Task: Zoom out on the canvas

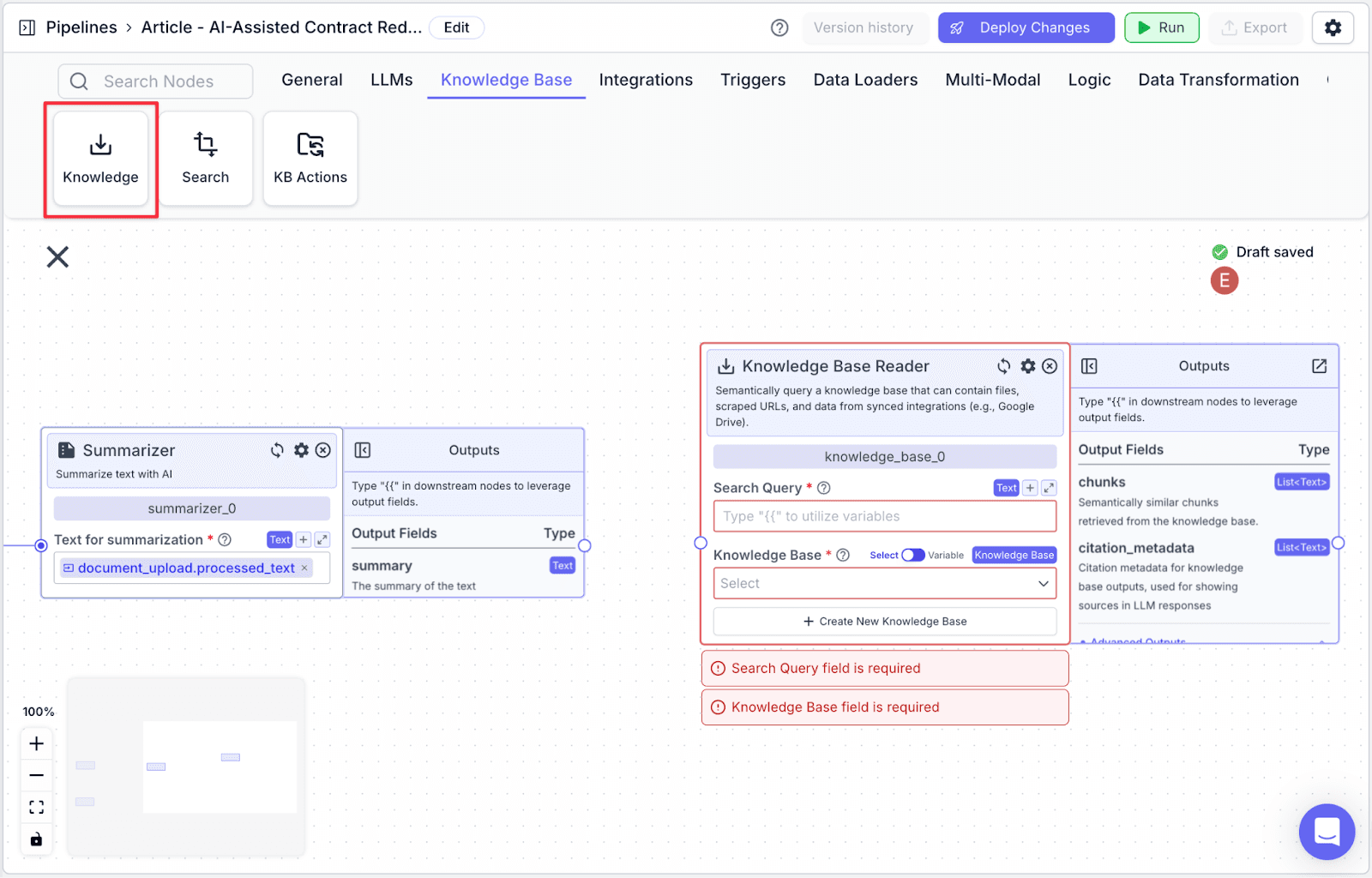Action: 36,775
